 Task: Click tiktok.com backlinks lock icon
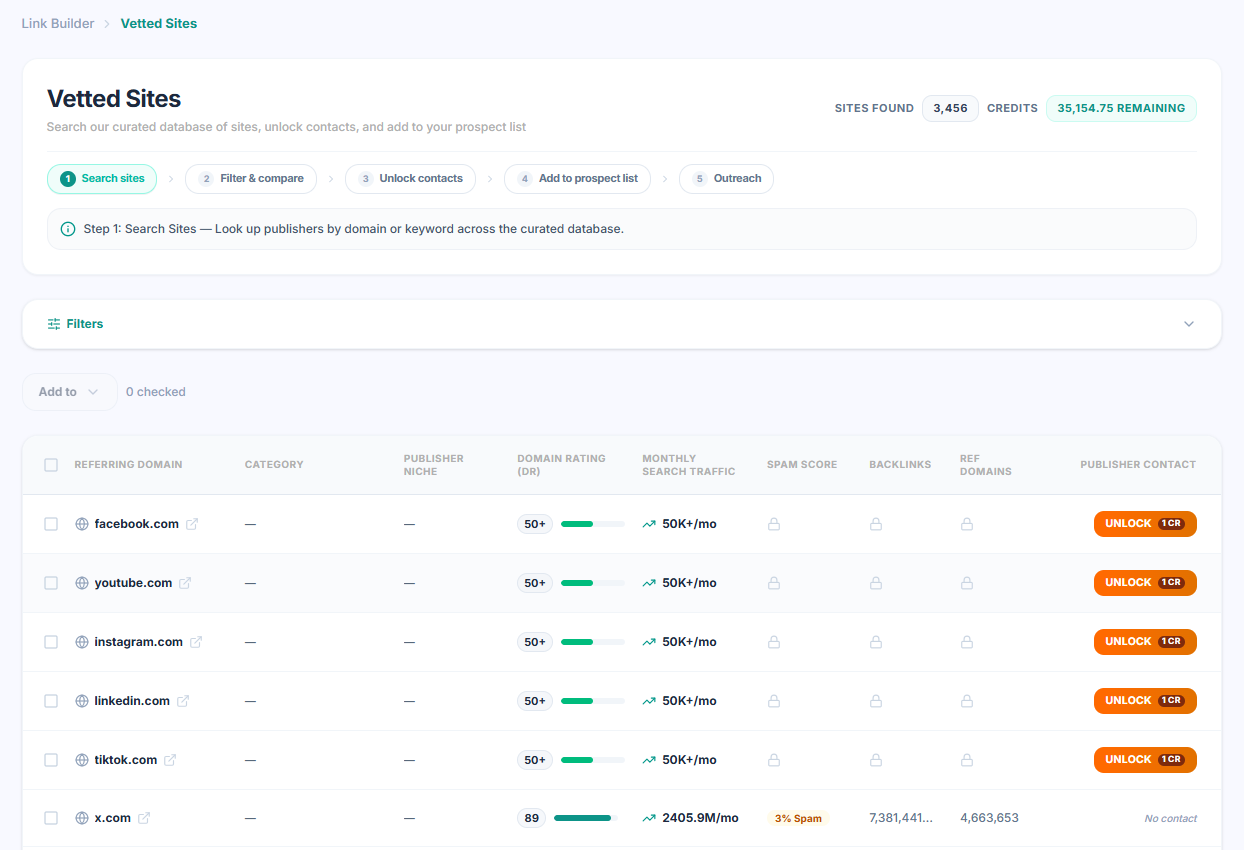[x=876, y=760]
